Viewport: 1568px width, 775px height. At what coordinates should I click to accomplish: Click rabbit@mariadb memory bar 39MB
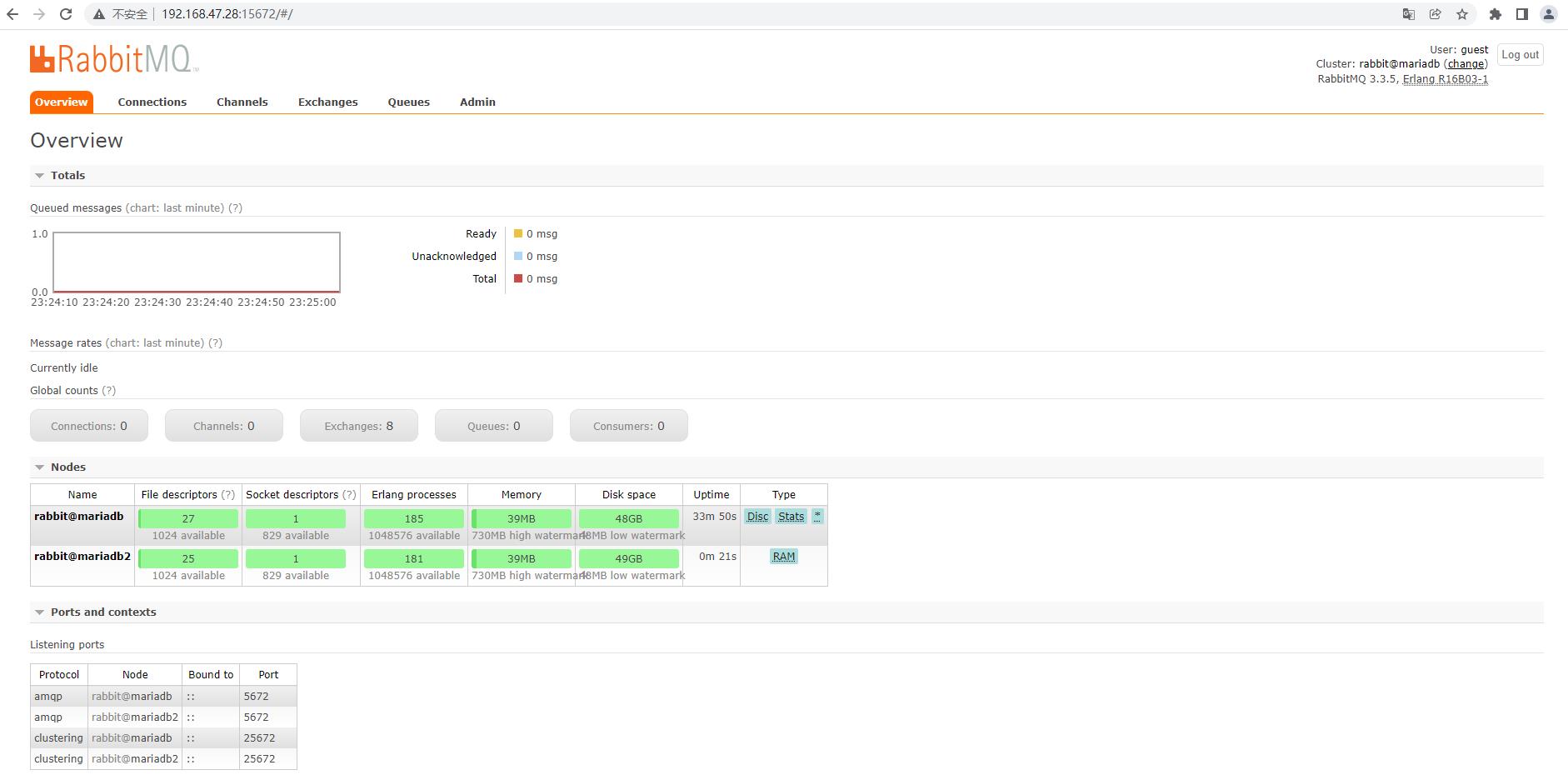click(x=522, y=518)
